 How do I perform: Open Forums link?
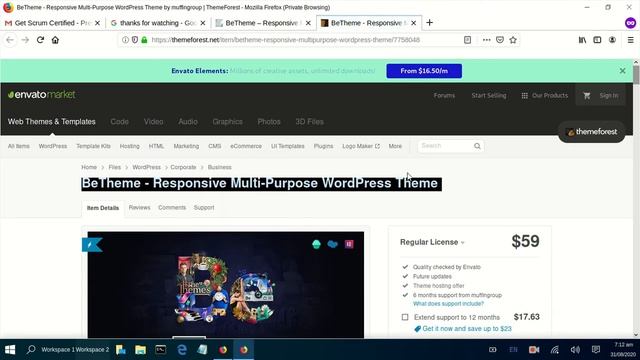point(444,96)
